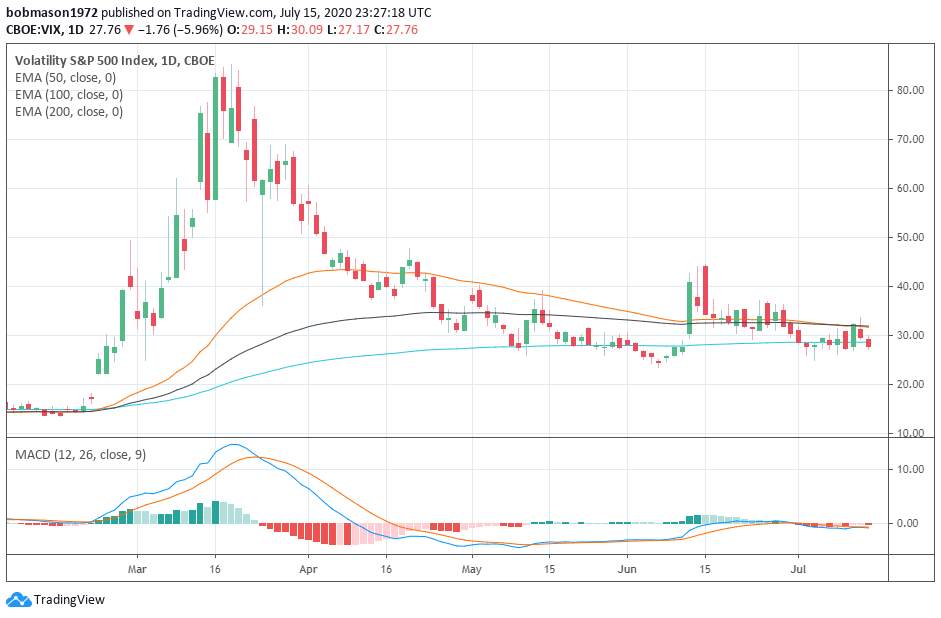Image resolution: width=941 pixels, height=618 pixels.
Task: Click the 50.00 price axis label
Action: [910, 237]
